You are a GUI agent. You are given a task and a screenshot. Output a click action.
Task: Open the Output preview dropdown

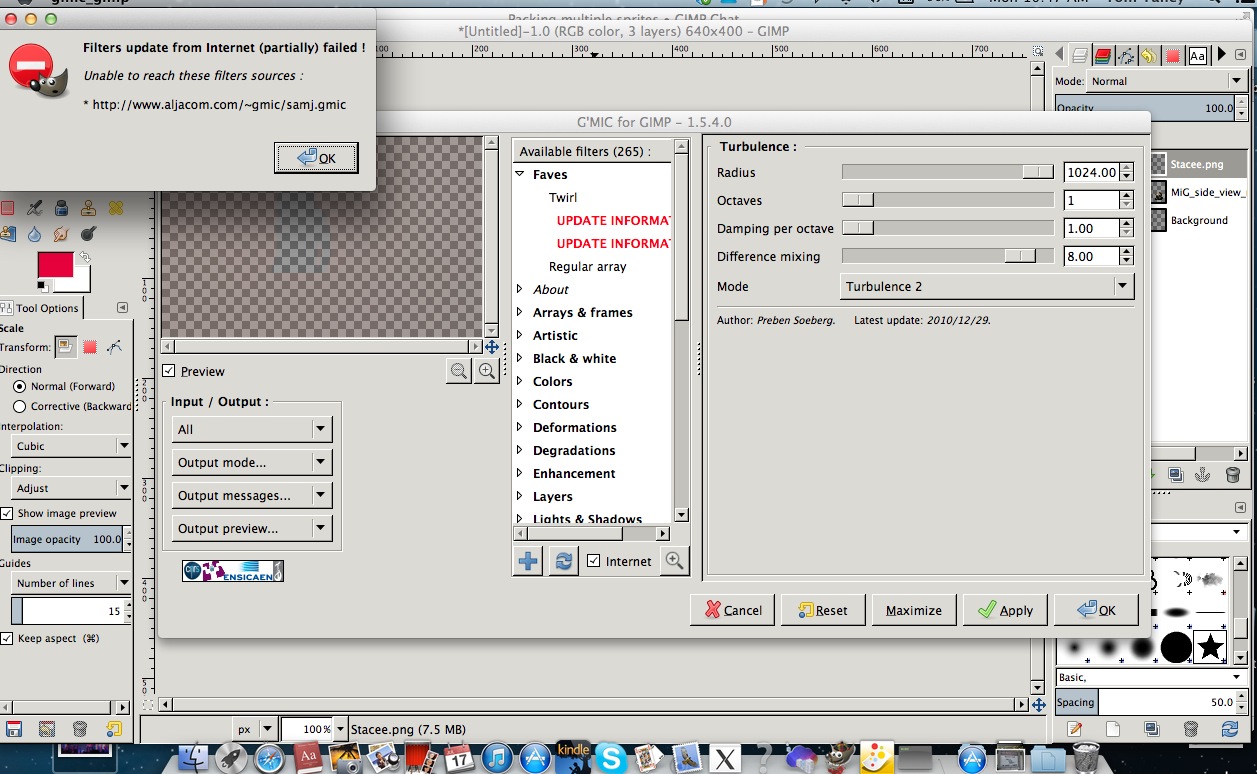tap(252, 528)
